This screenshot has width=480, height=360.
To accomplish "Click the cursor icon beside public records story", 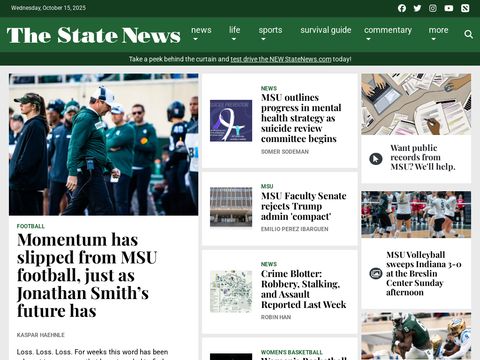I will point(376,159).
